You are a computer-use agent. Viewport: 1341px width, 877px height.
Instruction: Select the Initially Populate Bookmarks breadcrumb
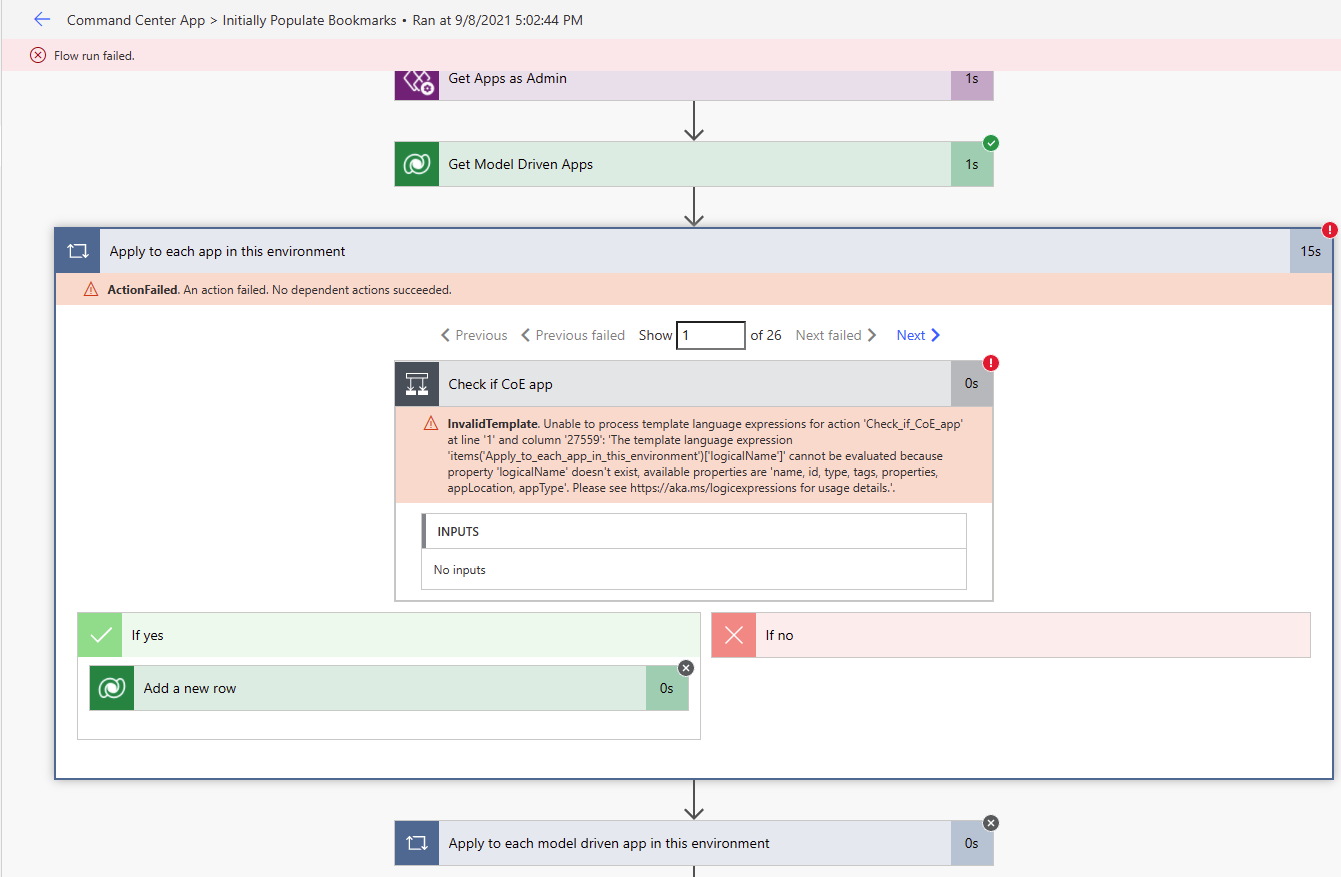307,19
